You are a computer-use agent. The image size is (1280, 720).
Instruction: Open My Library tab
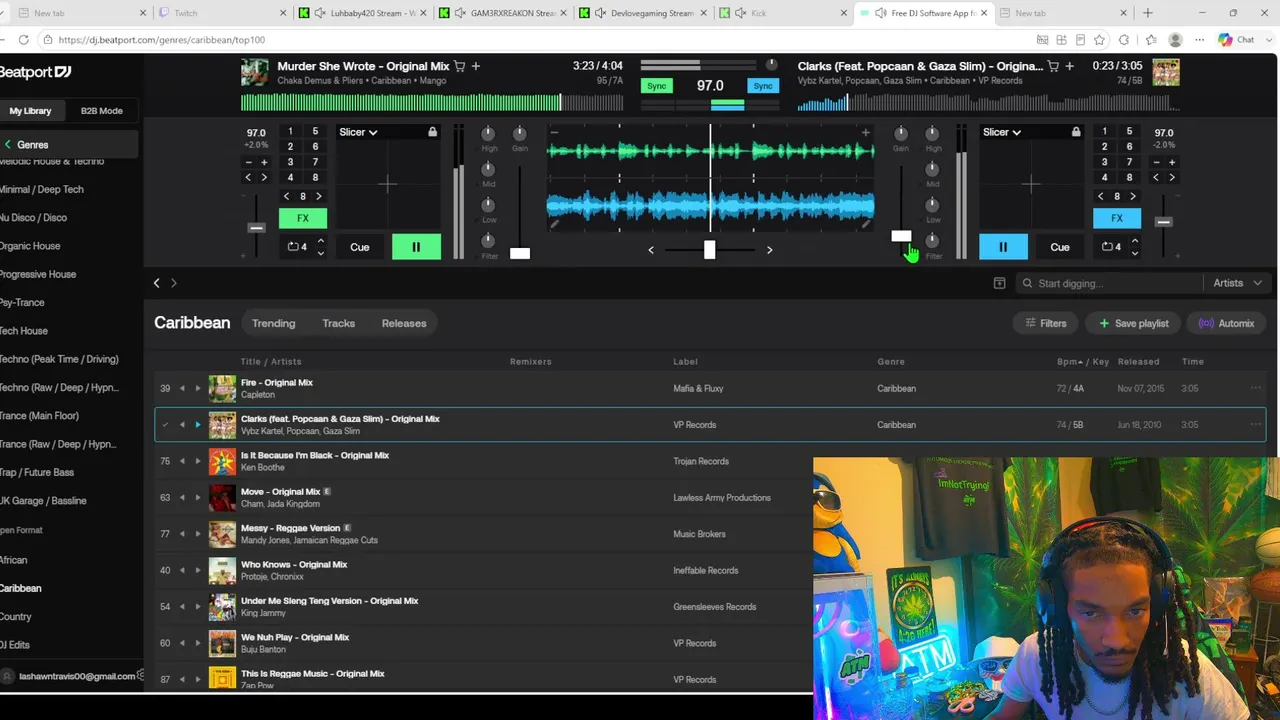(x=30, y=111)
